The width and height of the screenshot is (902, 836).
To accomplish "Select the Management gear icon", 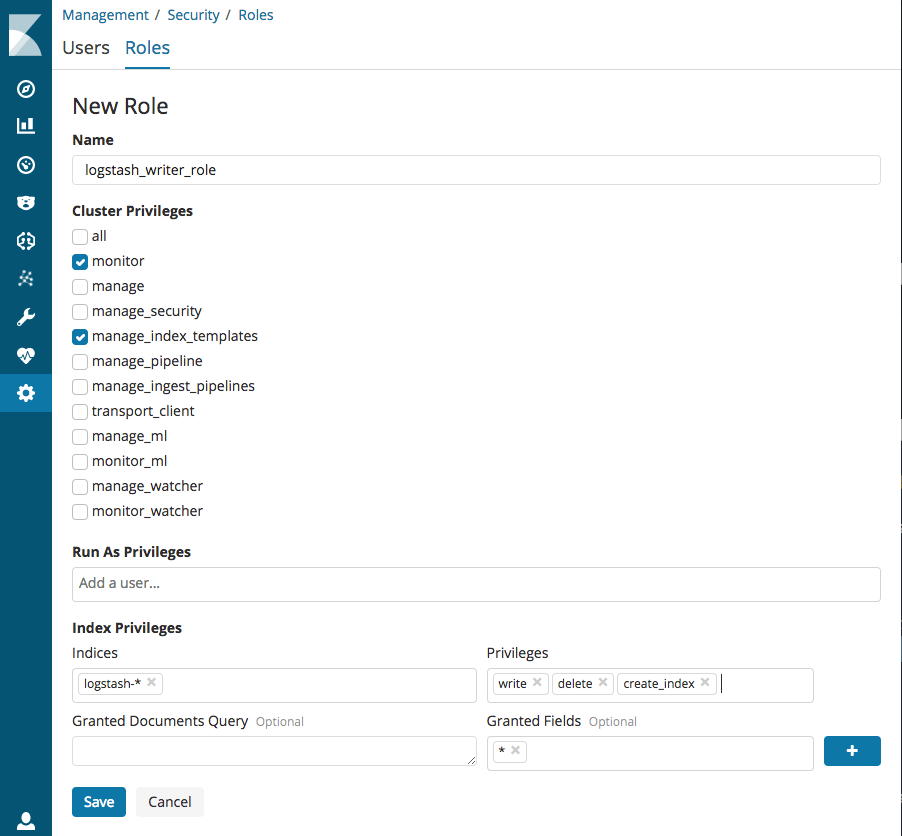I will [x=26, y=393].
